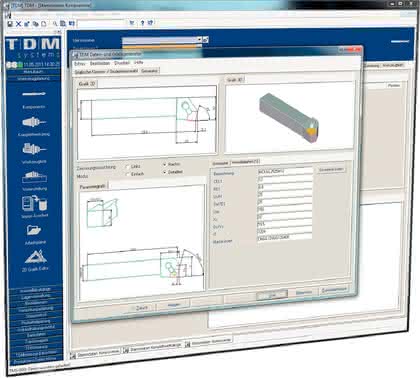Open the Arbeitspläne folder icon in sidebar
The image size is (420, 378).
34,230
